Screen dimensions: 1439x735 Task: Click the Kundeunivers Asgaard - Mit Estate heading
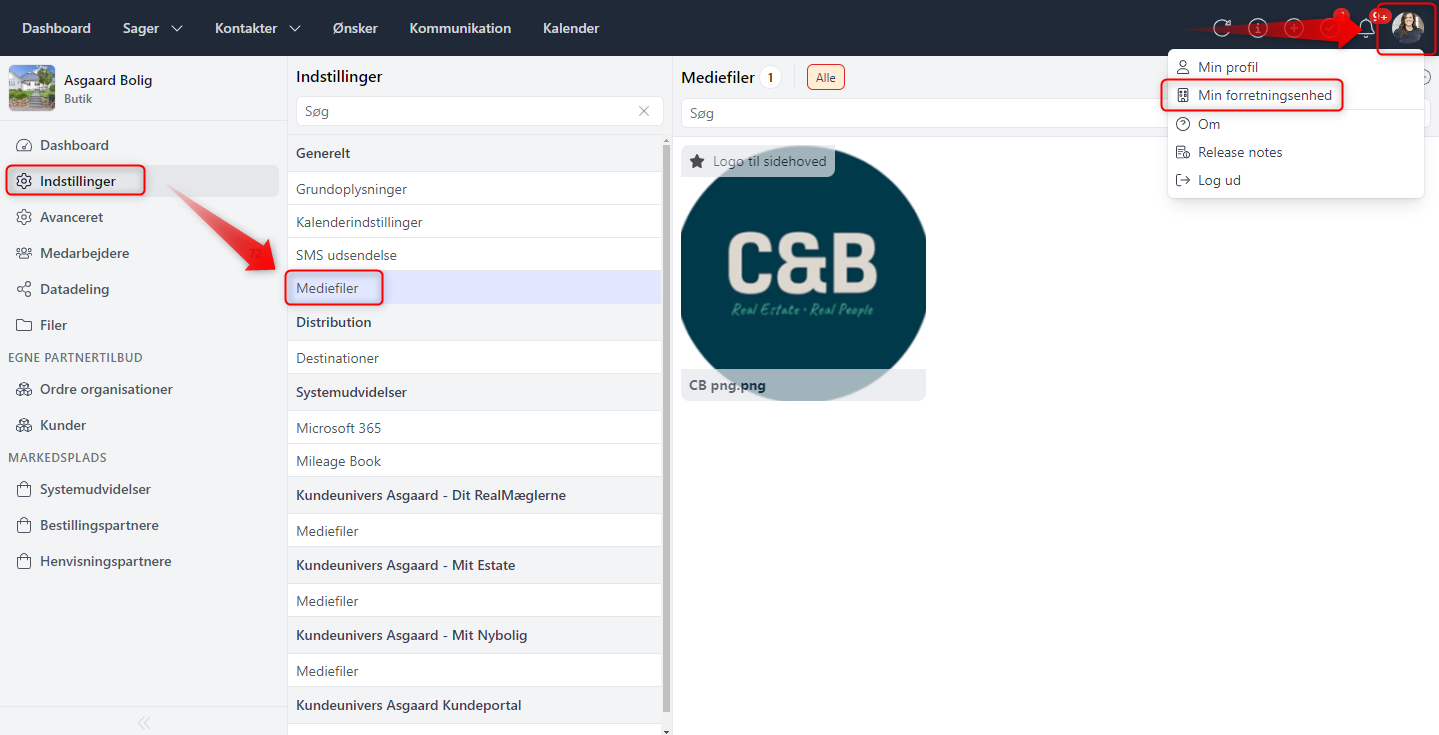click(406, 565)
